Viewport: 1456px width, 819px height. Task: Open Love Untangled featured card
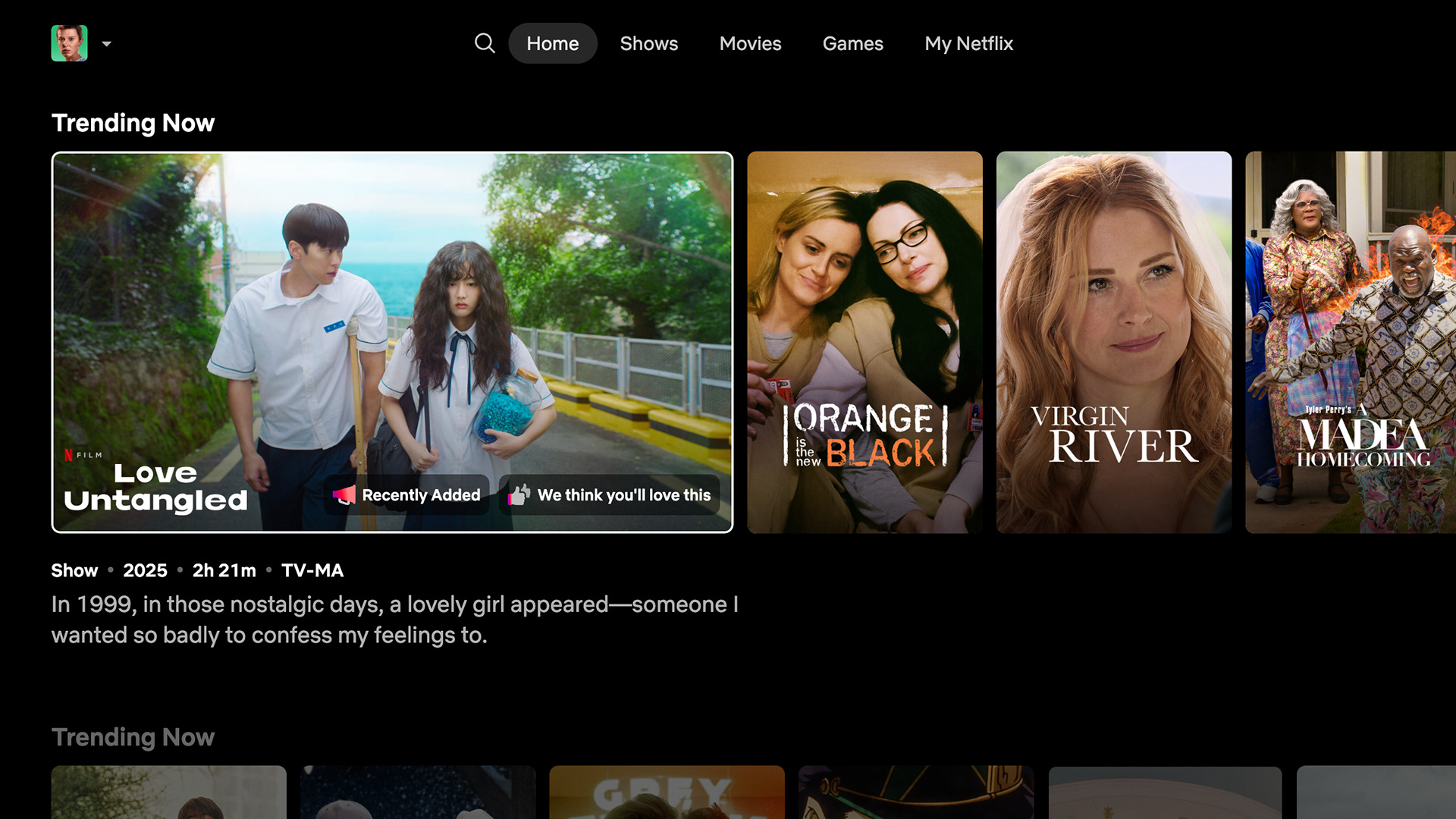coord(392,303)
